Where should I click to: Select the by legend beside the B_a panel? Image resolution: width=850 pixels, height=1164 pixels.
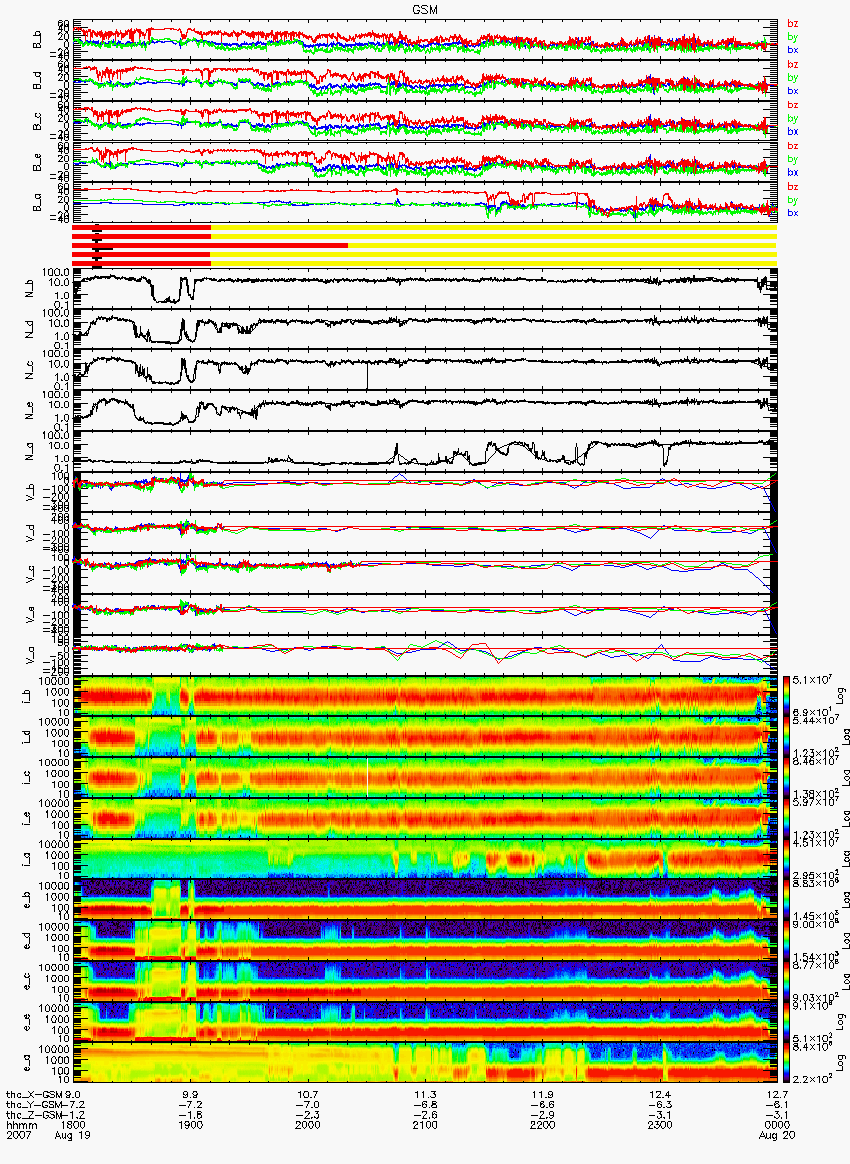click(793, 200)
